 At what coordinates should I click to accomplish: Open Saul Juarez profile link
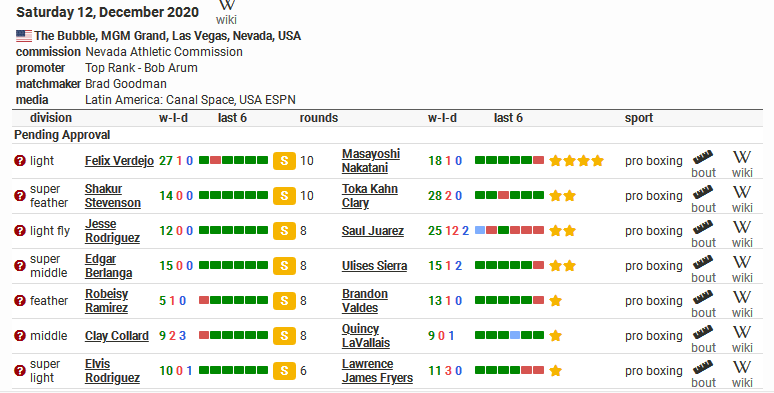373,231
